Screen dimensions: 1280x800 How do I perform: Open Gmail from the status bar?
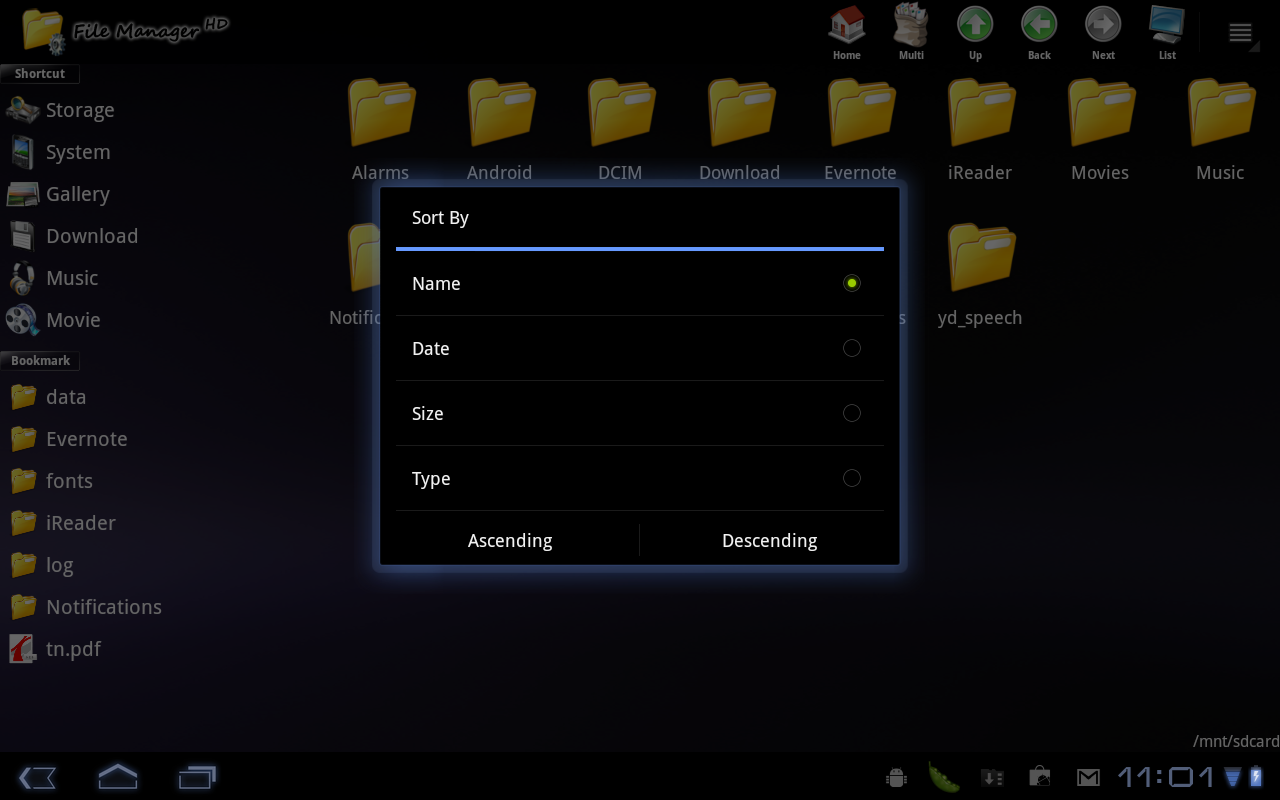[1087, 776]
